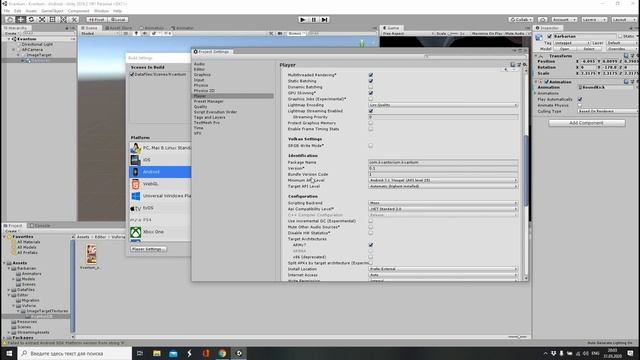This screenshot has height=360, width=640.
Task: Open the Office icon on the taskbar
Action: coord(206,353)
